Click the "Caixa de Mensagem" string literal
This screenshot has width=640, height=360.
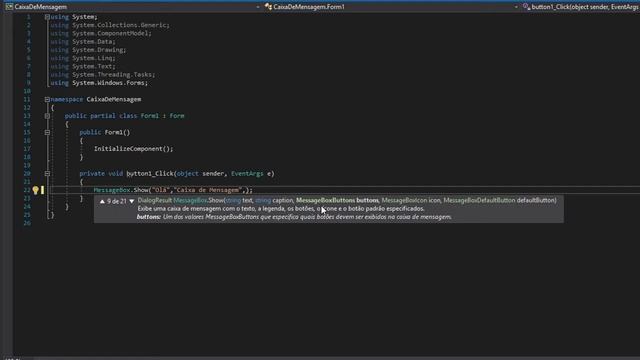[x=209, y=190]
